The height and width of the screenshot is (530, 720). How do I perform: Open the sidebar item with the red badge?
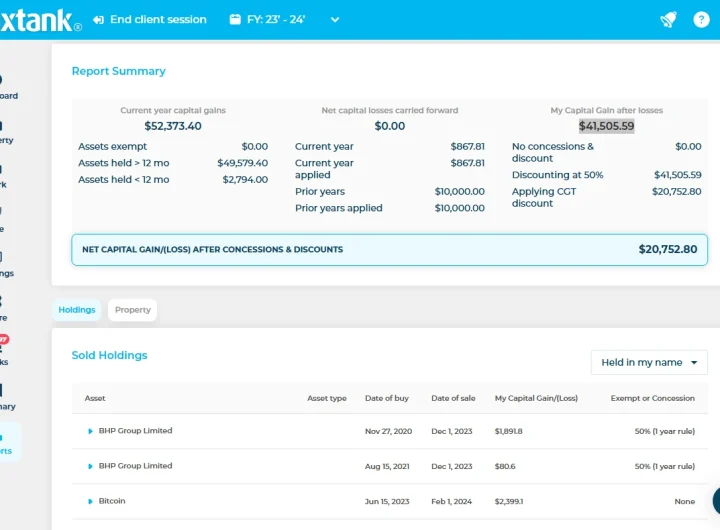pyautogui.click(x=5, y=350)
